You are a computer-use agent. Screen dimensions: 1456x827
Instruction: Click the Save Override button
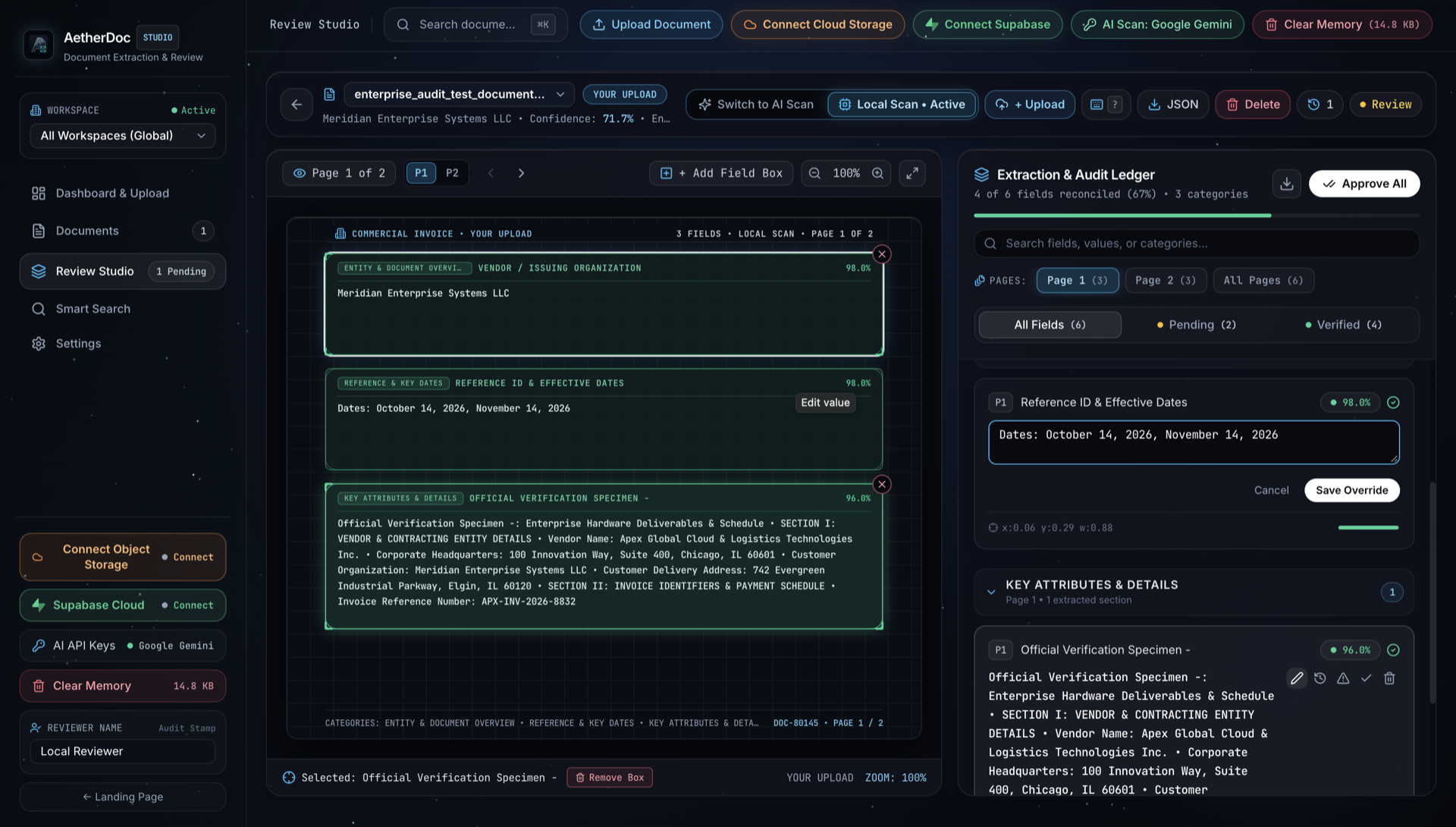tap(1351, 490)
